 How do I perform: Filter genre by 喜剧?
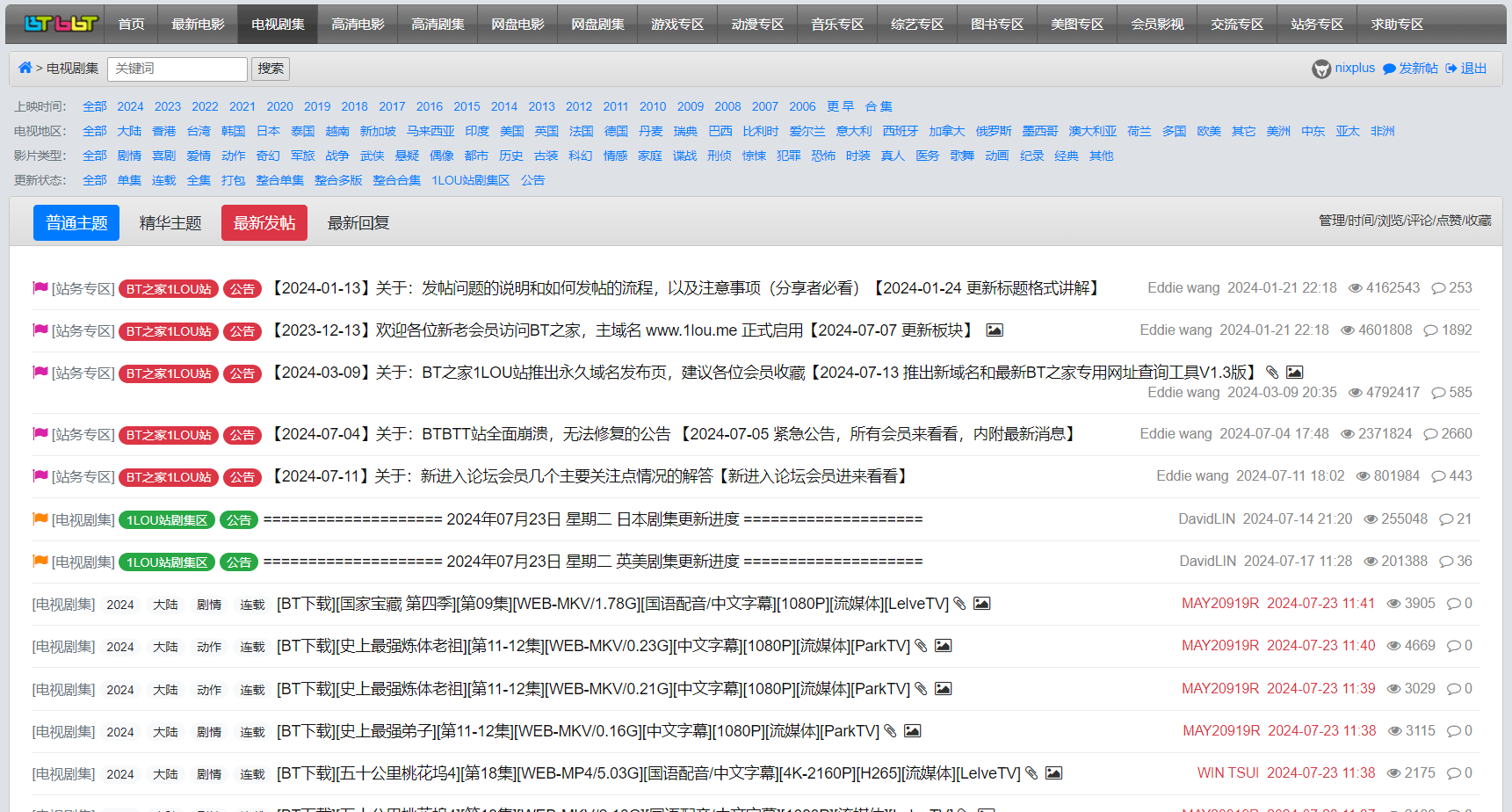[164, 156]
